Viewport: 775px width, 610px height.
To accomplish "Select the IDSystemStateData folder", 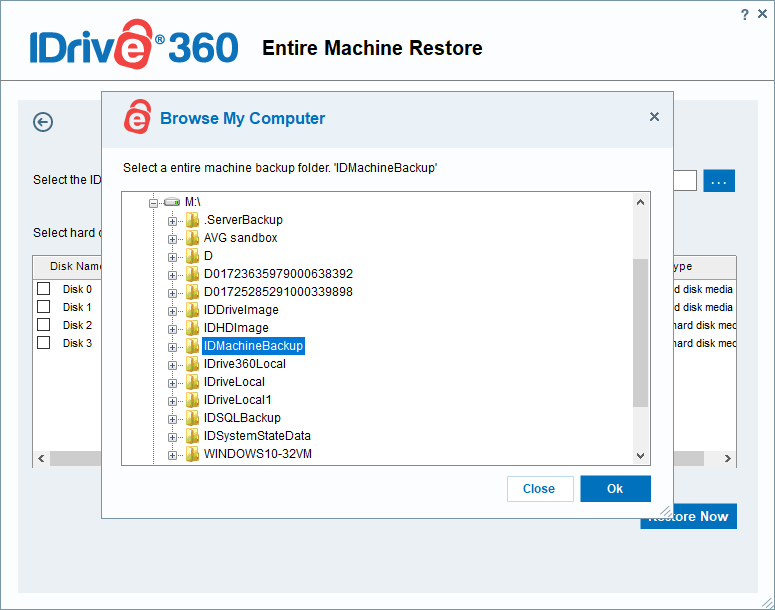I will (x=257, y=436).
